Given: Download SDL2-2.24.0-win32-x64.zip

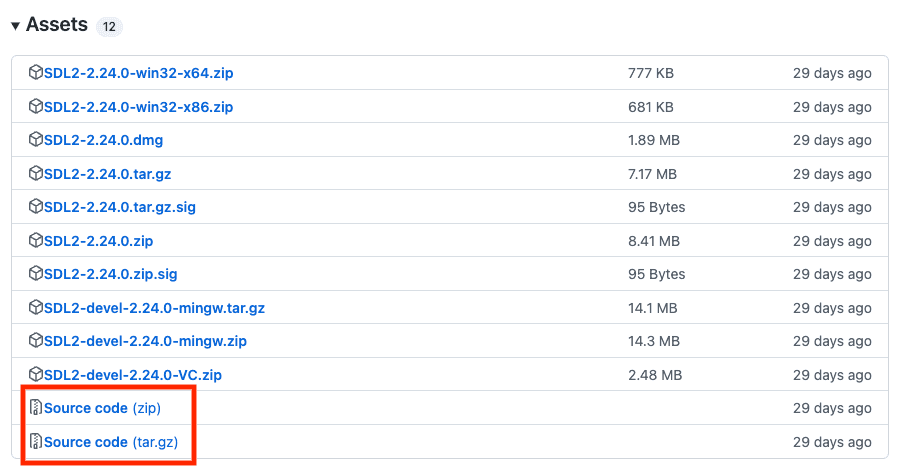Looking at the screenshot, I should [x=138, y=73].
